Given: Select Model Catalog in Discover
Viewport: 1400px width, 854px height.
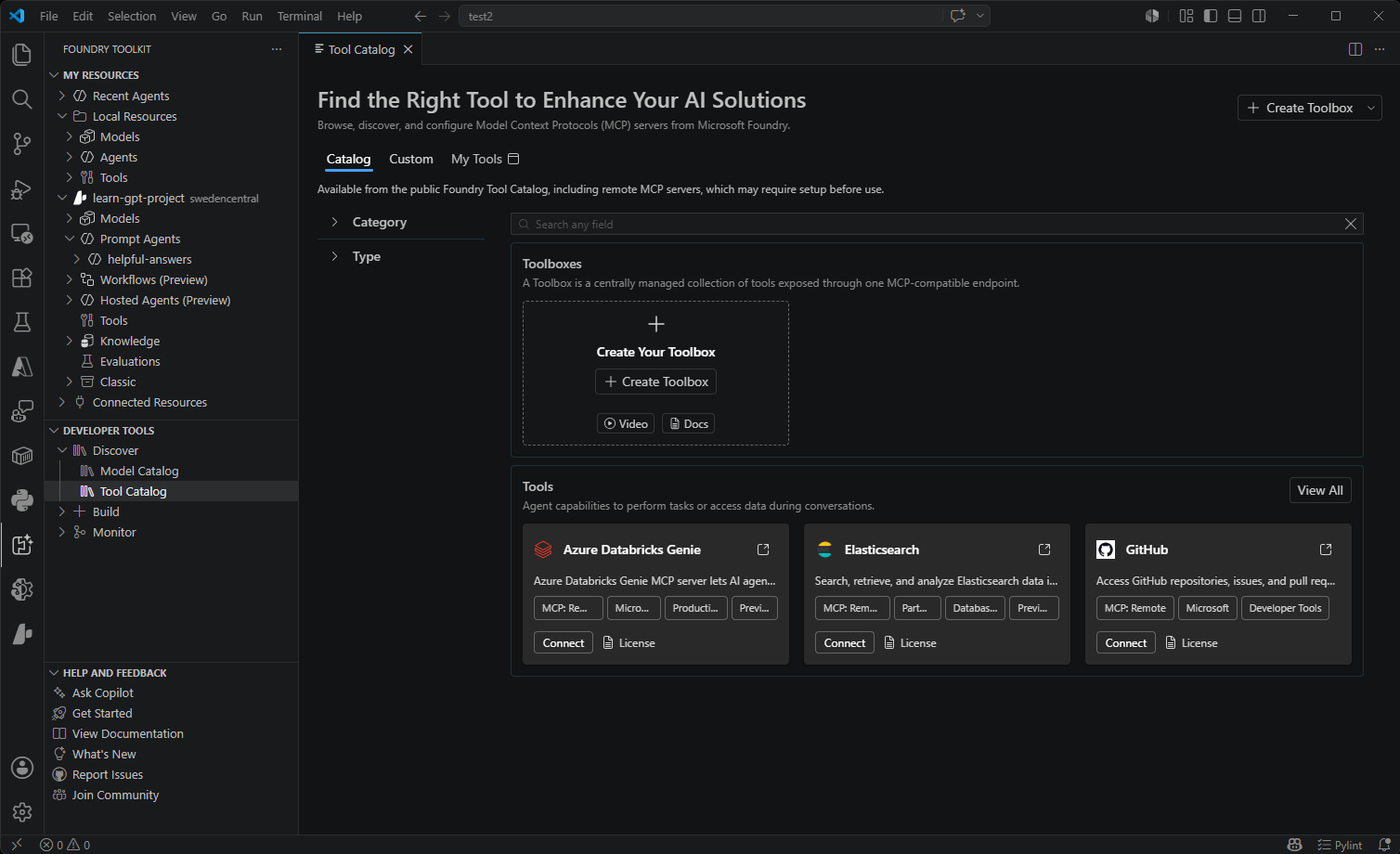Looking at the screenshot, I should (x=139, y=471).
